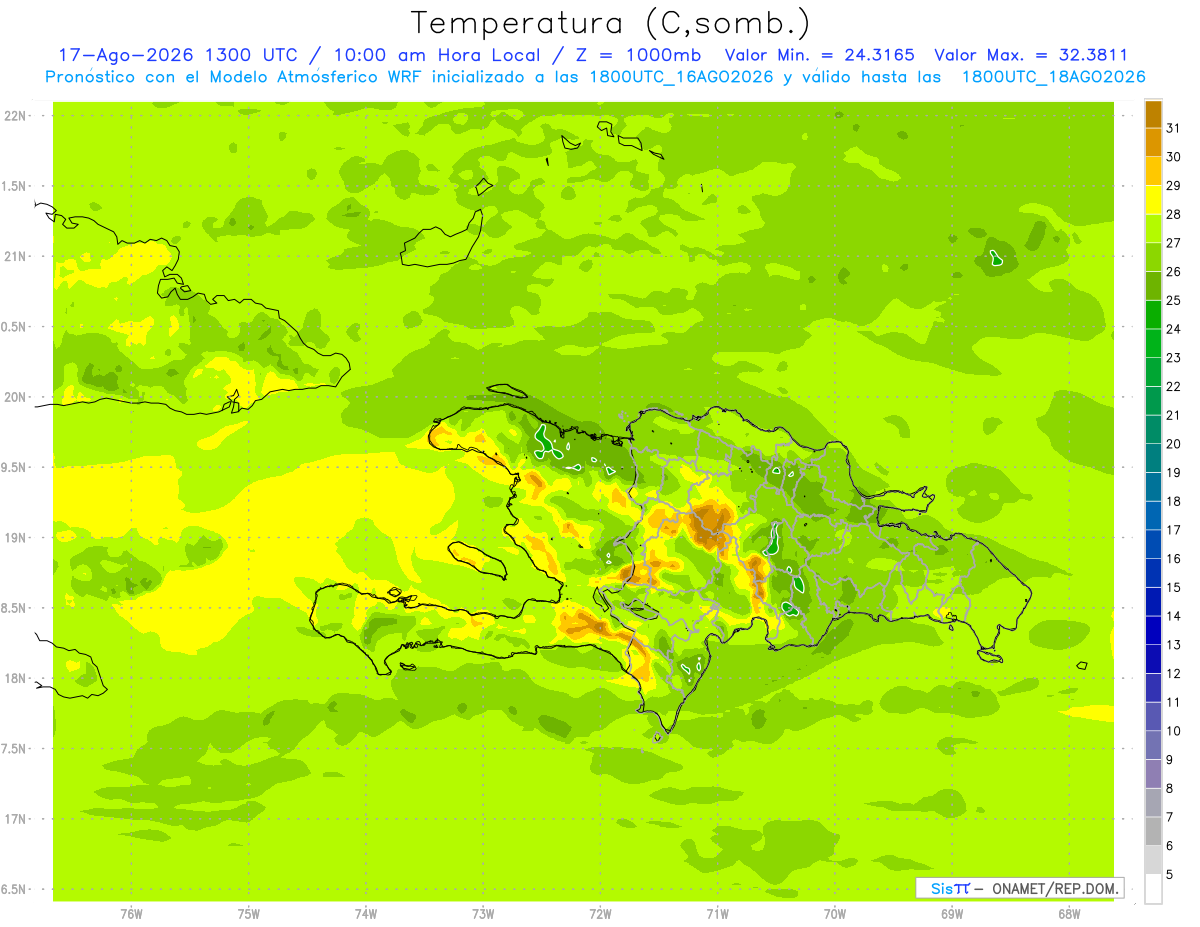This screenshot has width=1200, height=927.
Task: Click the brown legend swatch above 31
Action: [1153, 114]
